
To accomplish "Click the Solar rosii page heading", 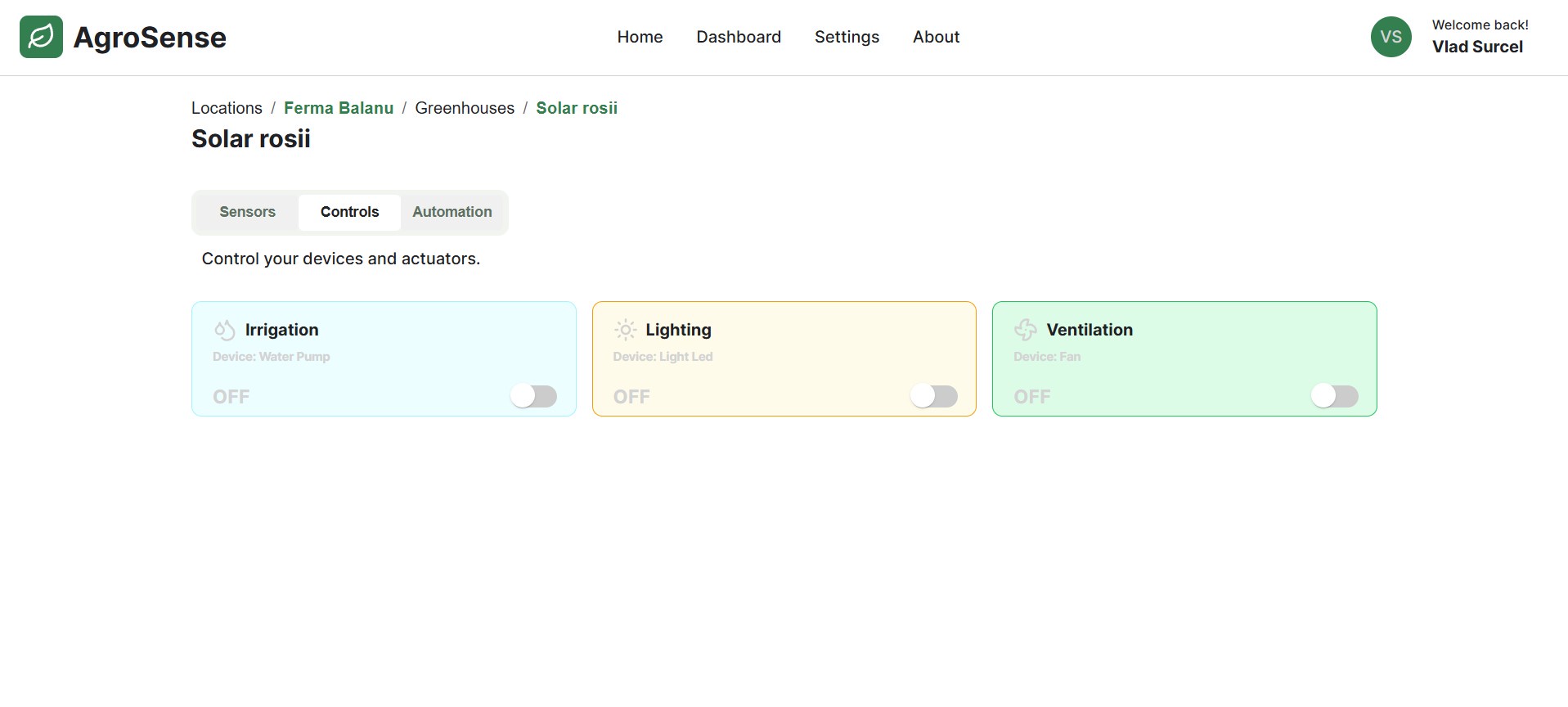I will pos(251,139).
